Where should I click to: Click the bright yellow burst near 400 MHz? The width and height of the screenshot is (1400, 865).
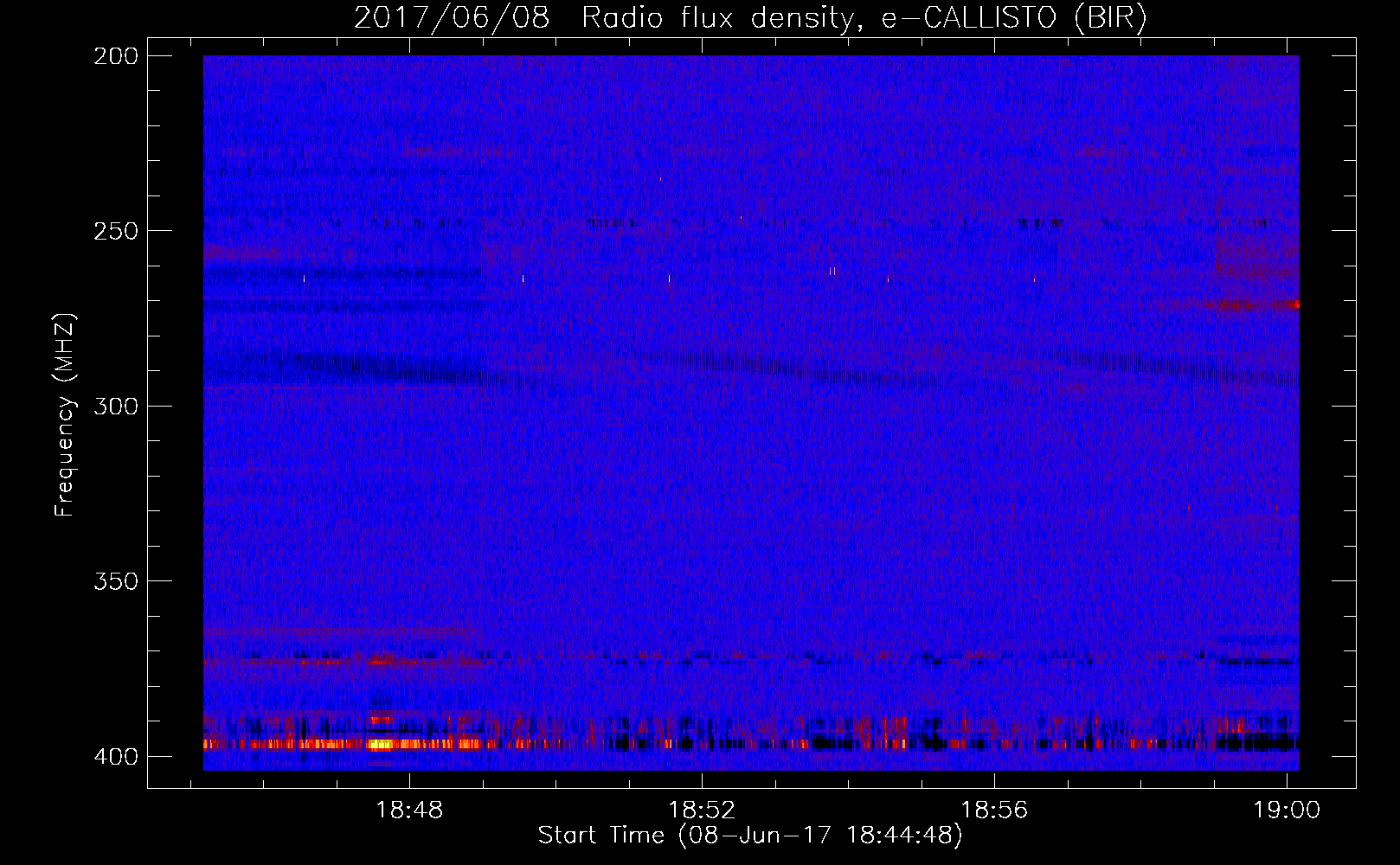click(x=381, y=744)
